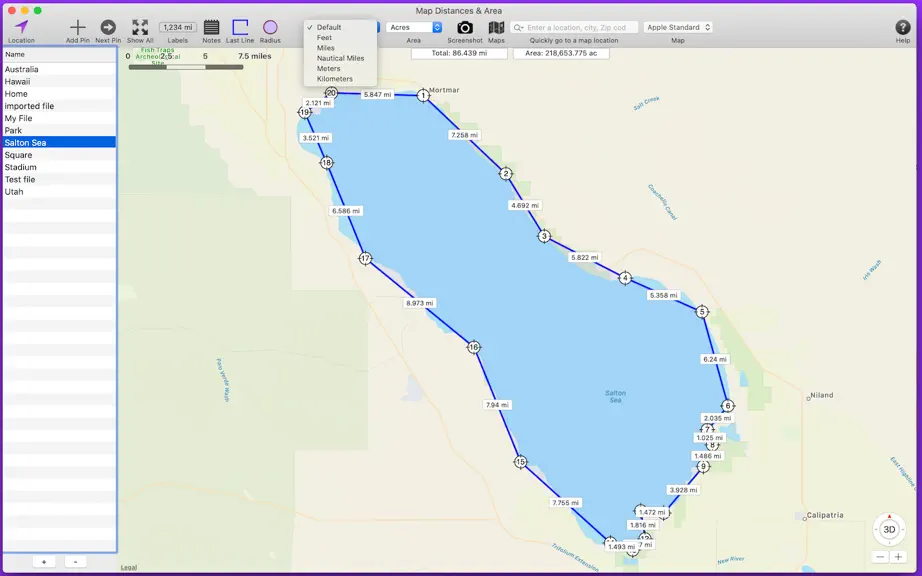Click map pin number 17
The image size is (922, 576).
[366, 258]
